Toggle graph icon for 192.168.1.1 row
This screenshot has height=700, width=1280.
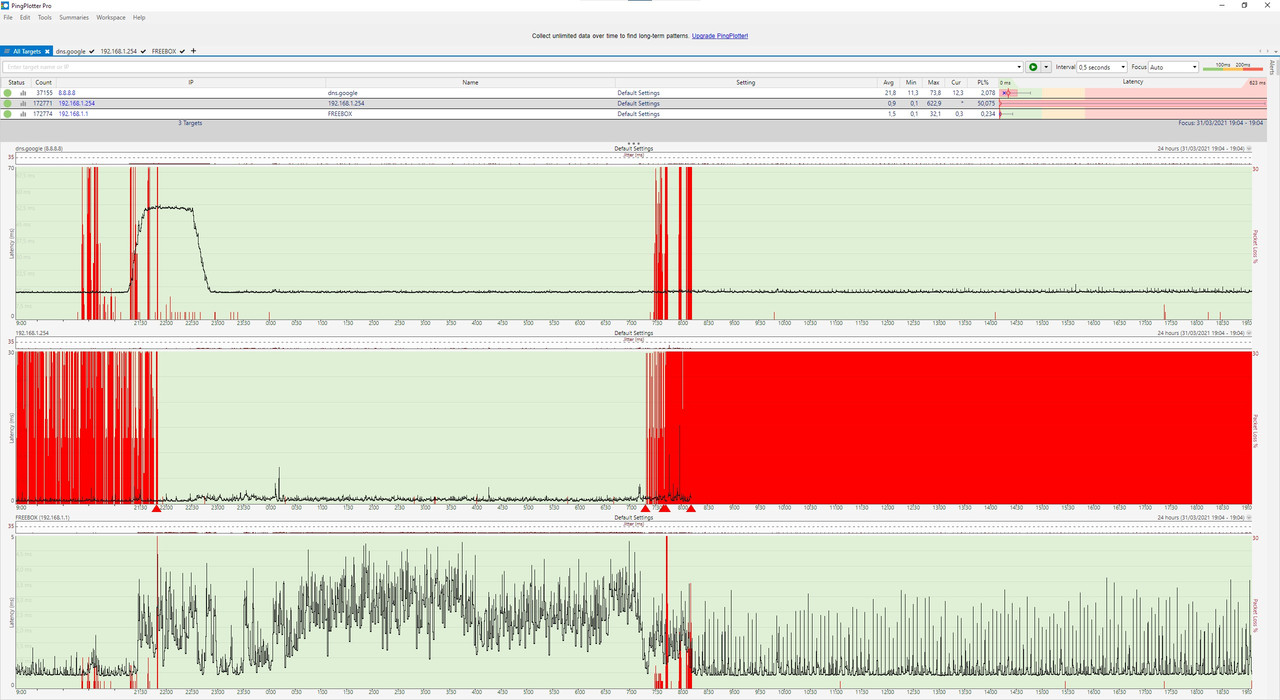pyautogui.click(x=23, y=114)
